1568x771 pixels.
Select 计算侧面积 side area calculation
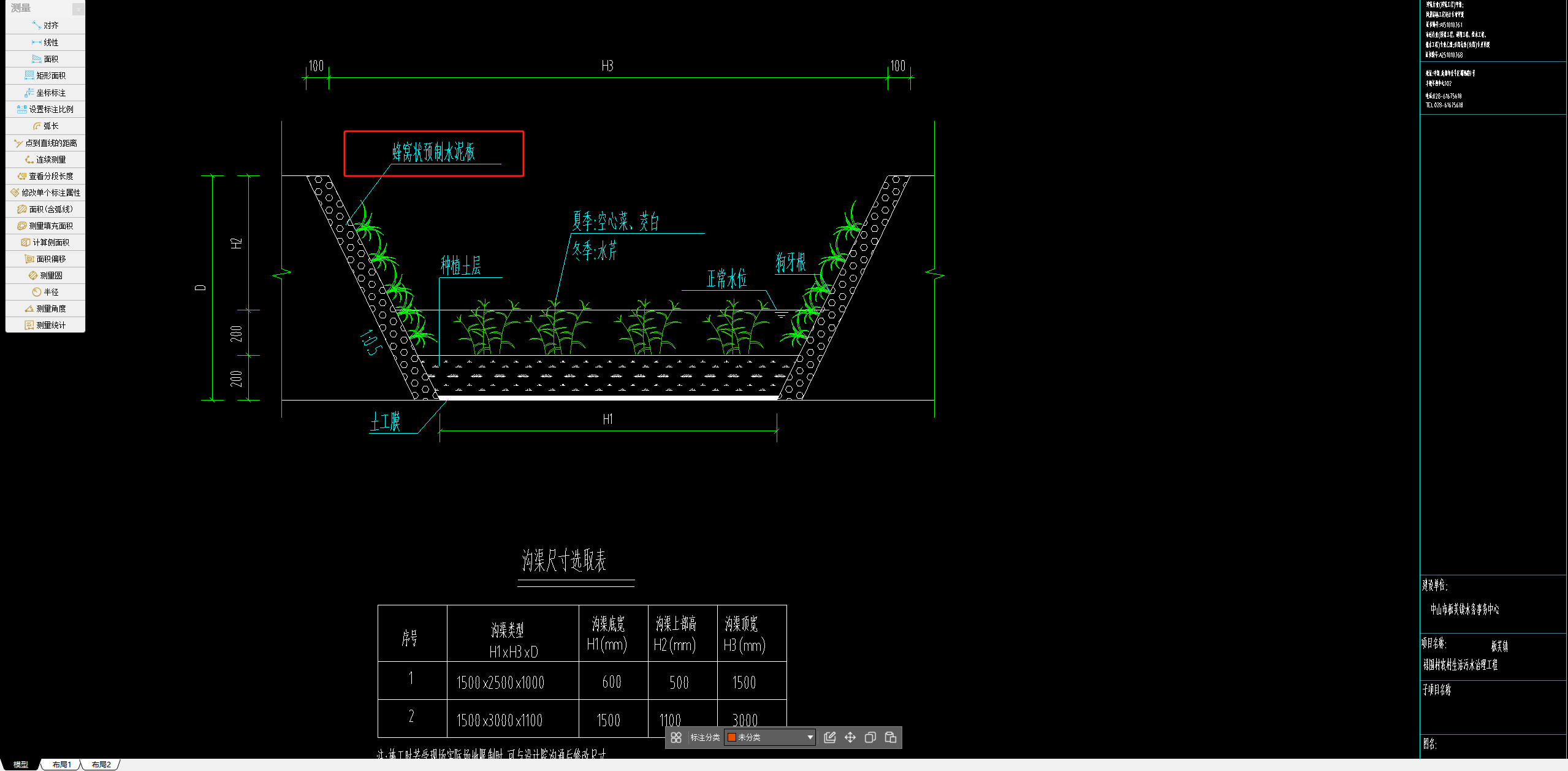pyautogui.click(x=45, y=242)
